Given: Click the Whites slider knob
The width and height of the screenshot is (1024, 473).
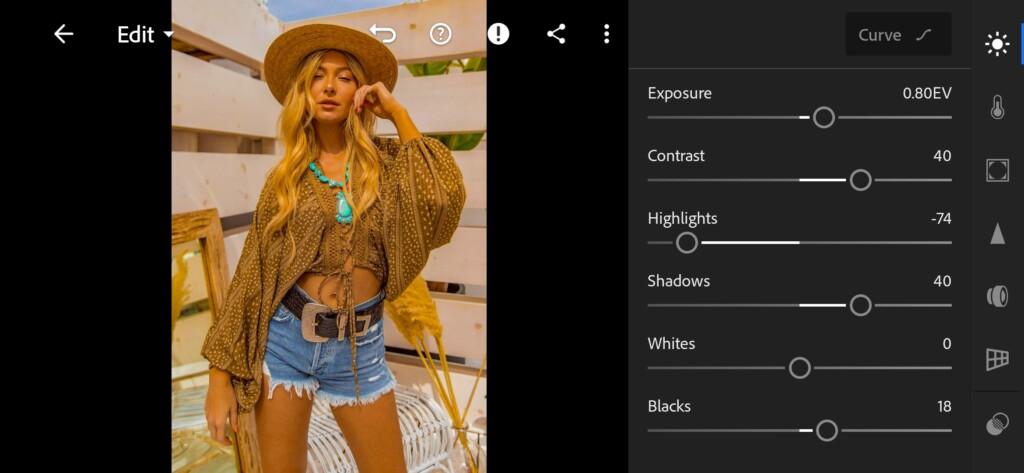Looking at the screenshot, I should [x=799, y=368].
